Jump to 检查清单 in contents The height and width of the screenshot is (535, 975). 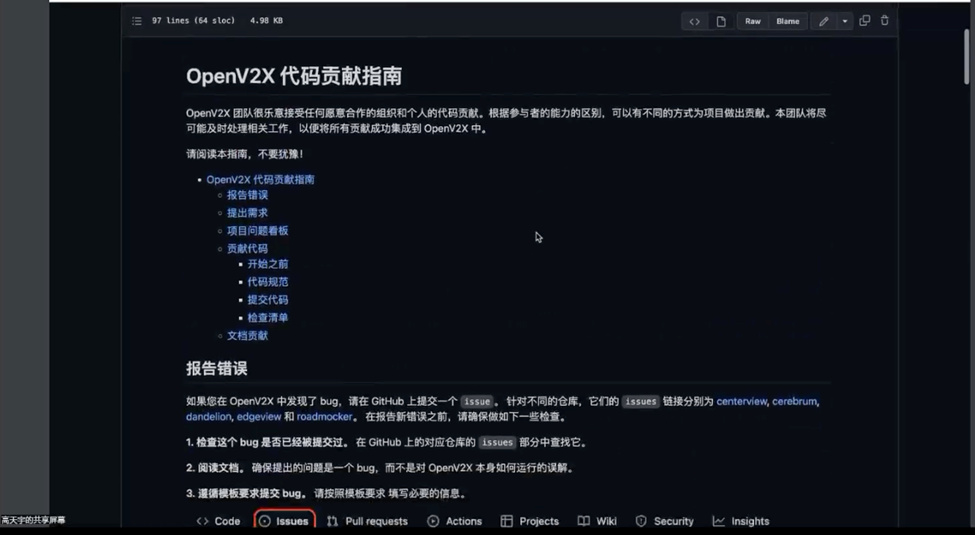click(x=268, y=318)
